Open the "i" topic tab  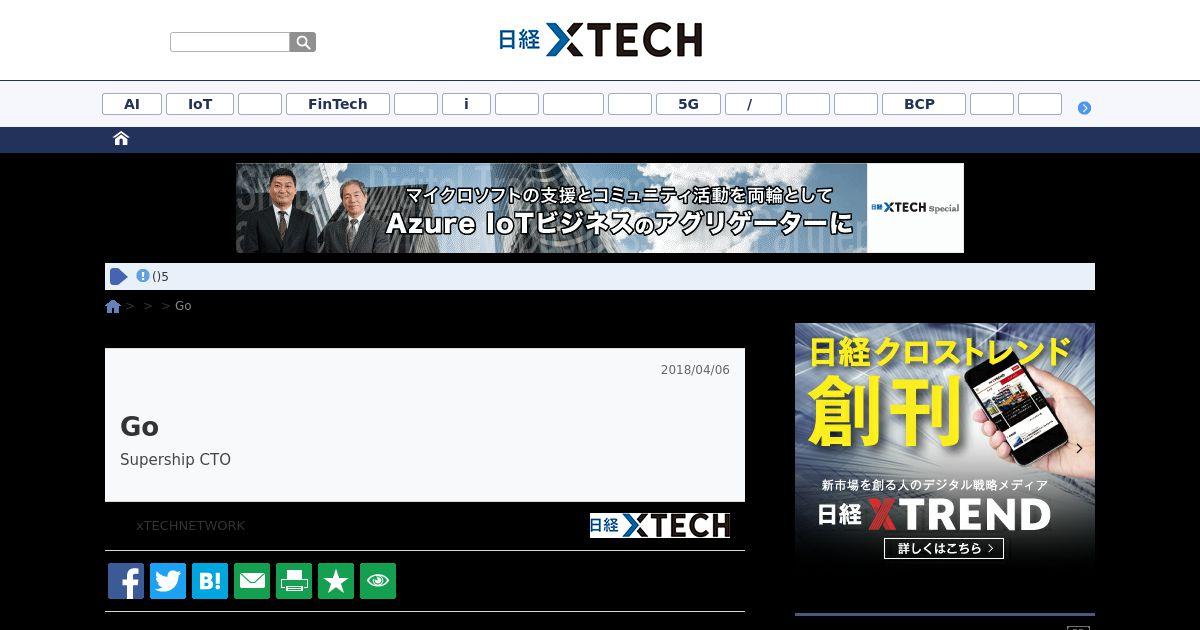pyautogui.click(x=466, y=104)
